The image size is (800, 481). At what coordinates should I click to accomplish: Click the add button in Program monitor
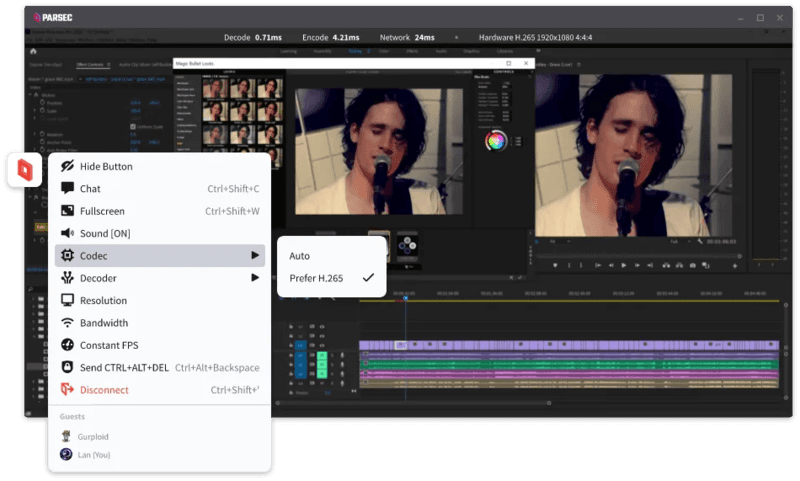735,266
